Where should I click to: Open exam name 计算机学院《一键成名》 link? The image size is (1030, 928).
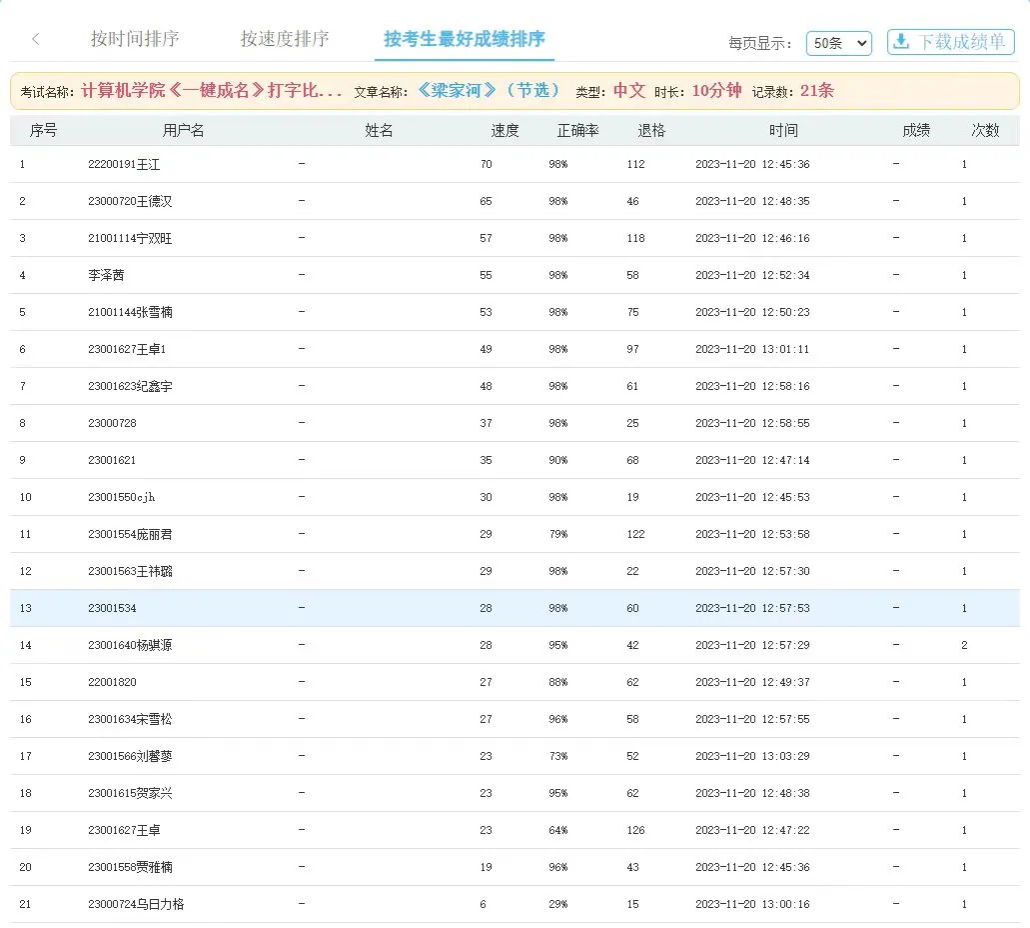(212, 91)
